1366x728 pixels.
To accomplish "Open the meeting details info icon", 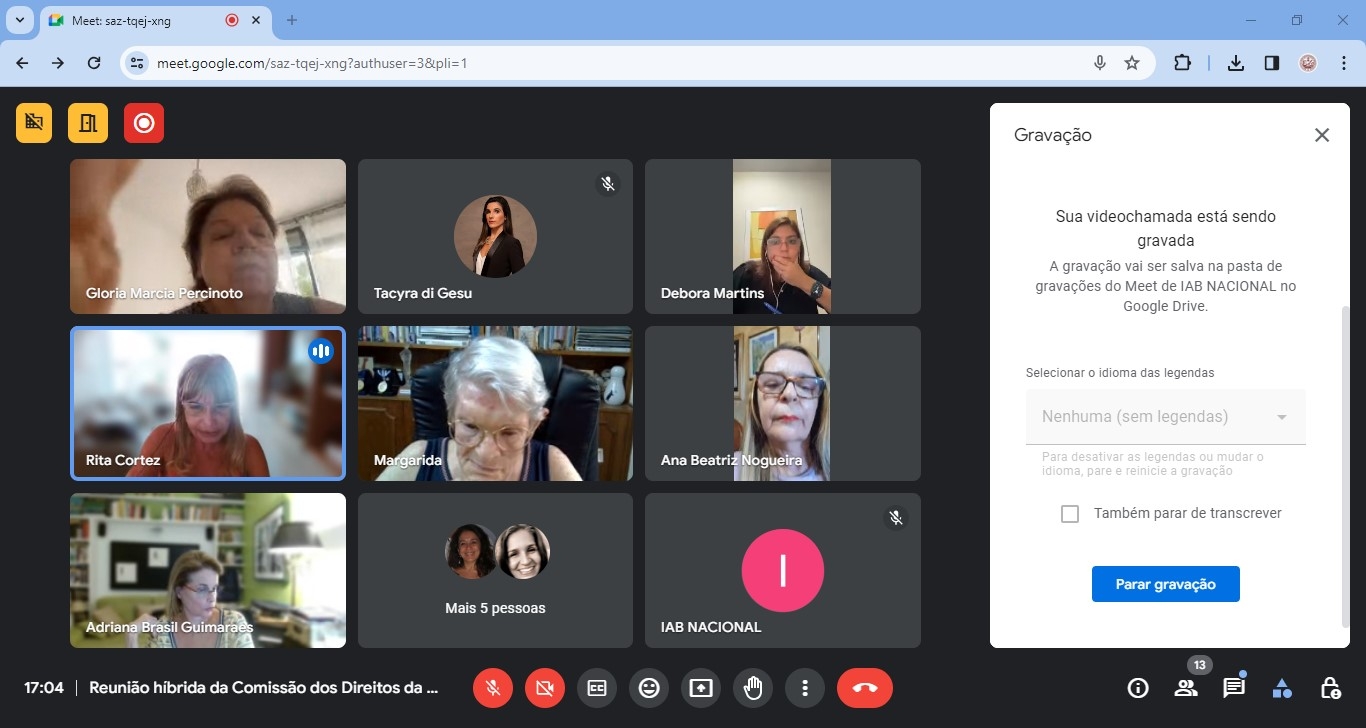I will pos(1137,688).
